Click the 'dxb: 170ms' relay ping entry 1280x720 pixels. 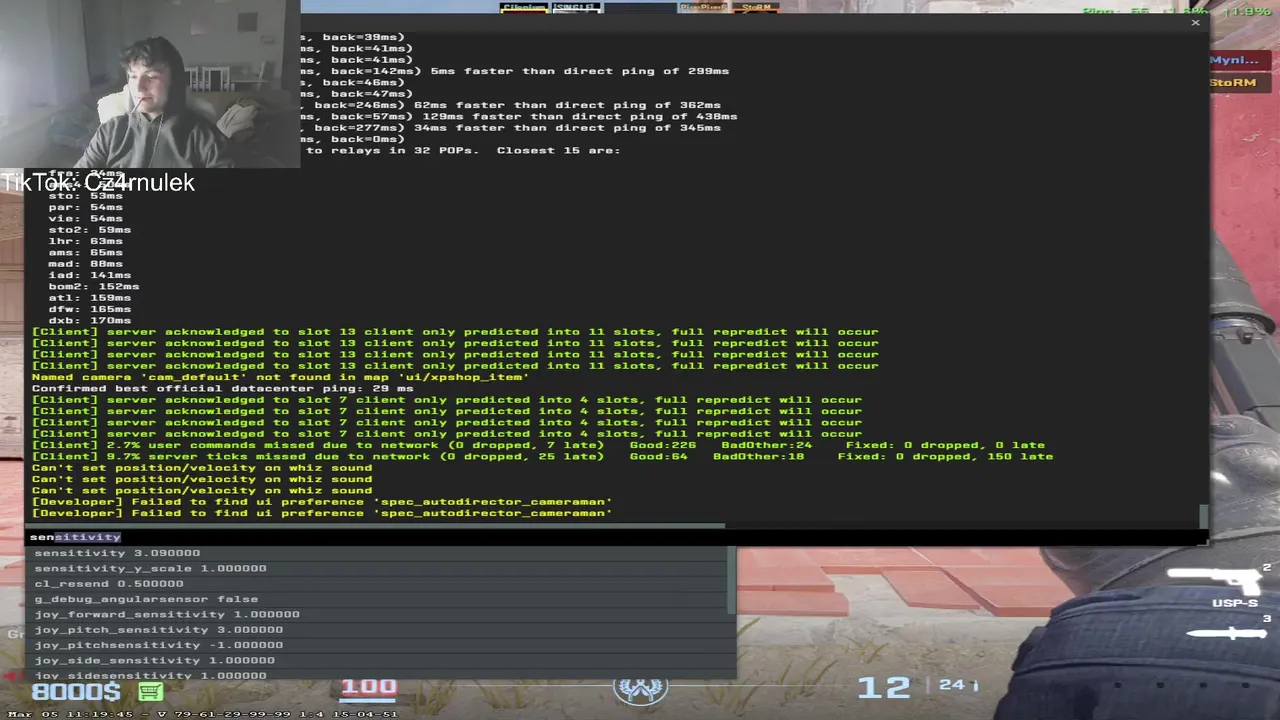(89, 321)
